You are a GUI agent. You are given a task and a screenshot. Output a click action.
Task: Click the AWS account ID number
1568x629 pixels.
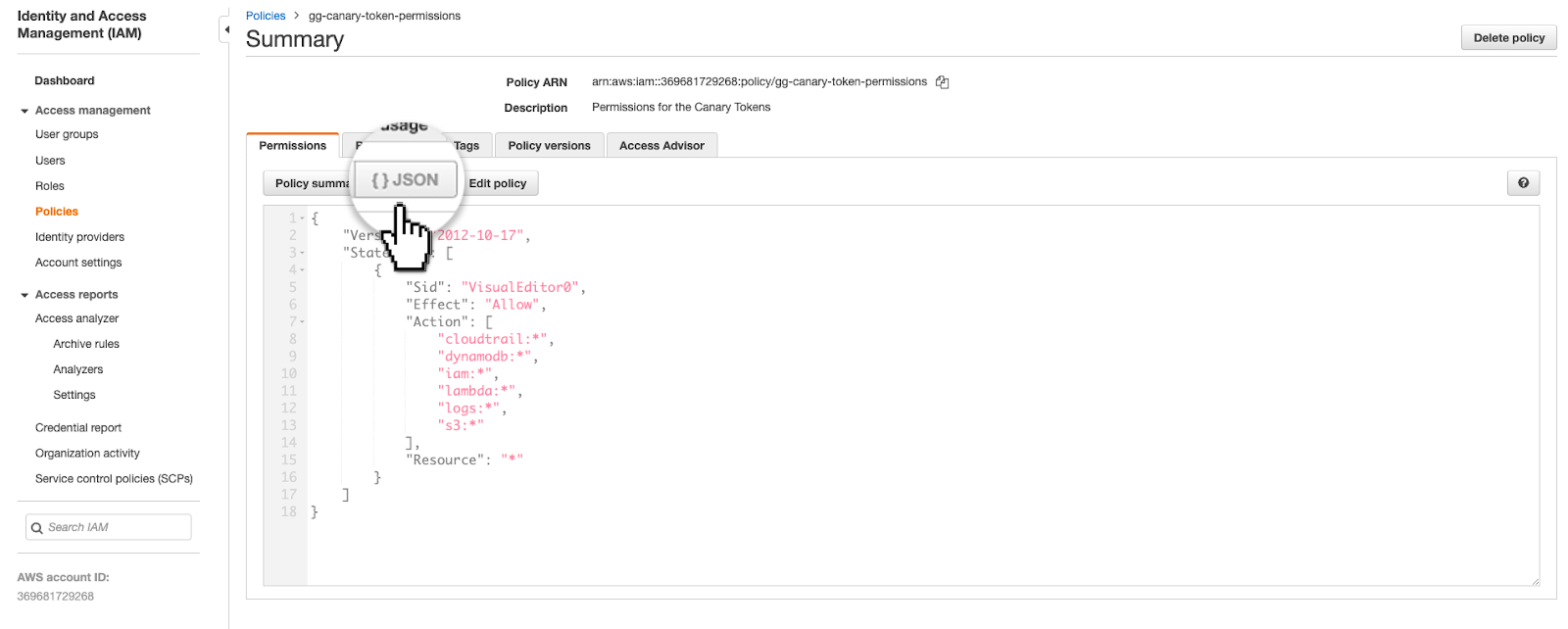pyautogui.click(x=56, y=597)
